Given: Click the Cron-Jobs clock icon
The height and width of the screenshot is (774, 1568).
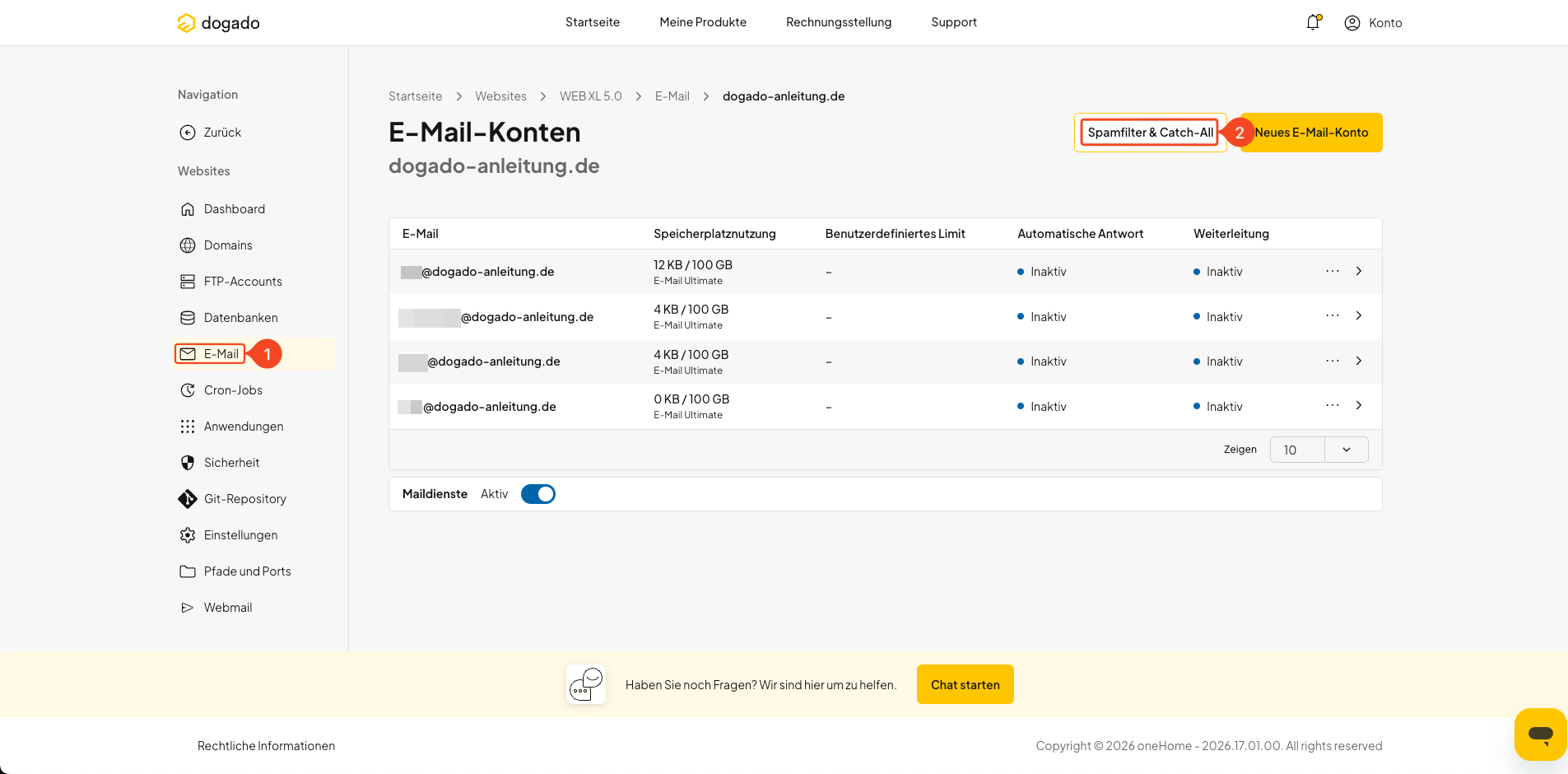Looking at the screenshot, I should click(188, 390).
